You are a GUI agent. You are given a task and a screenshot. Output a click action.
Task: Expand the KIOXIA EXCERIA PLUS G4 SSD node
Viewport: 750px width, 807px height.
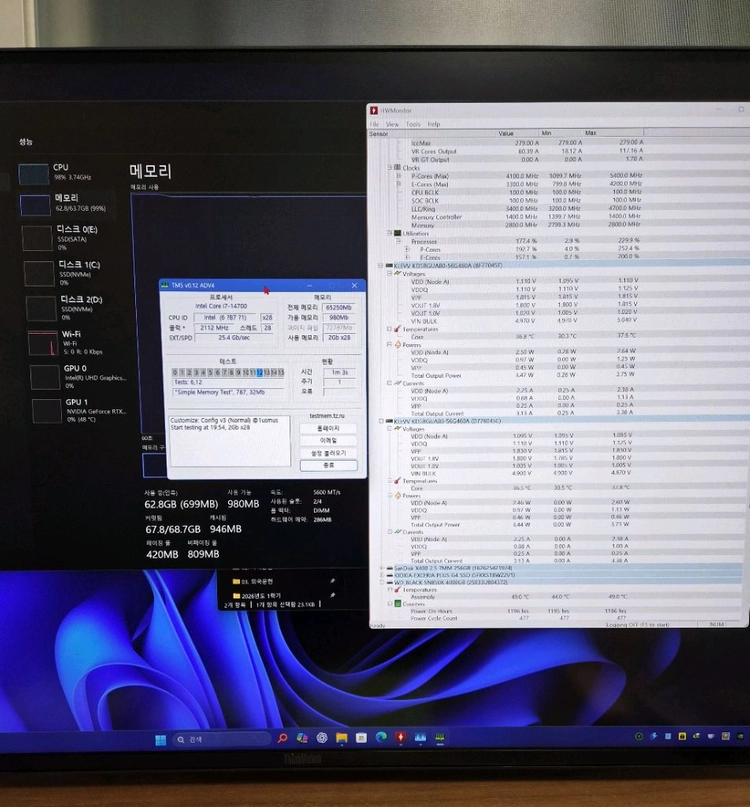coord(381,575)
